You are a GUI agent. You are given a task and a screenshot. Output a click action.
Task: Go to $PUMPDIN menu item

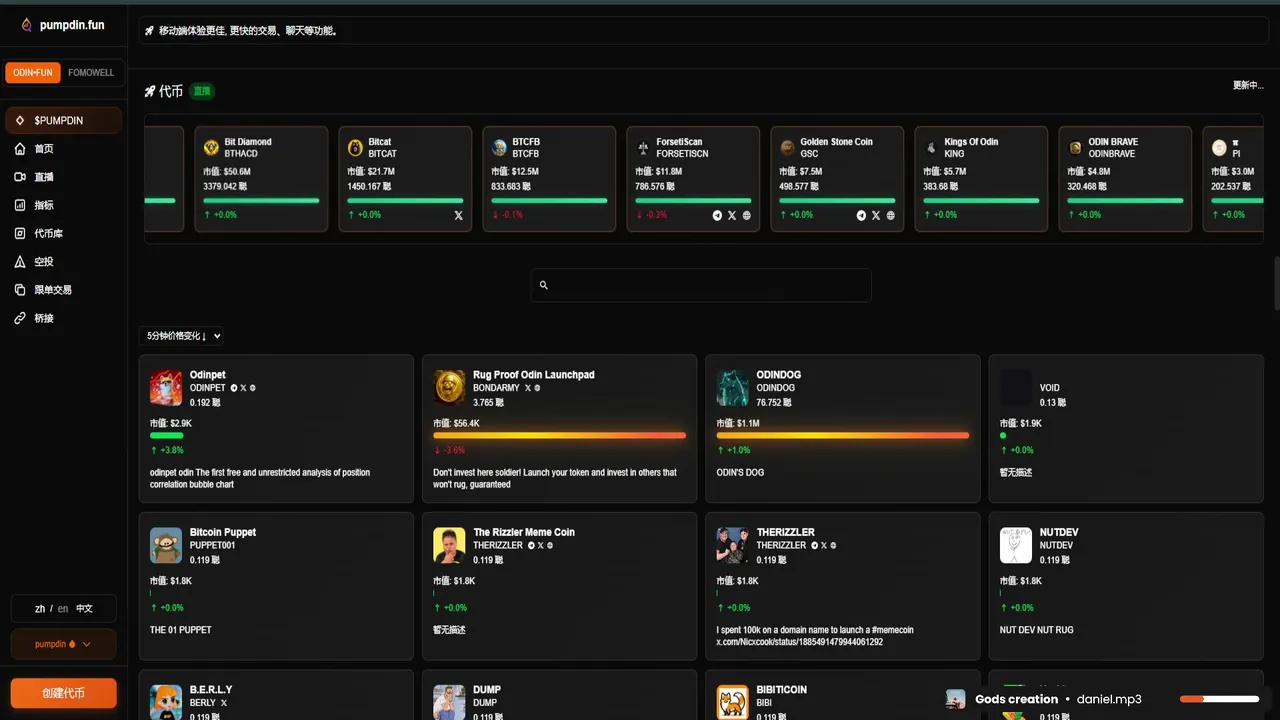tap(63, 120)
